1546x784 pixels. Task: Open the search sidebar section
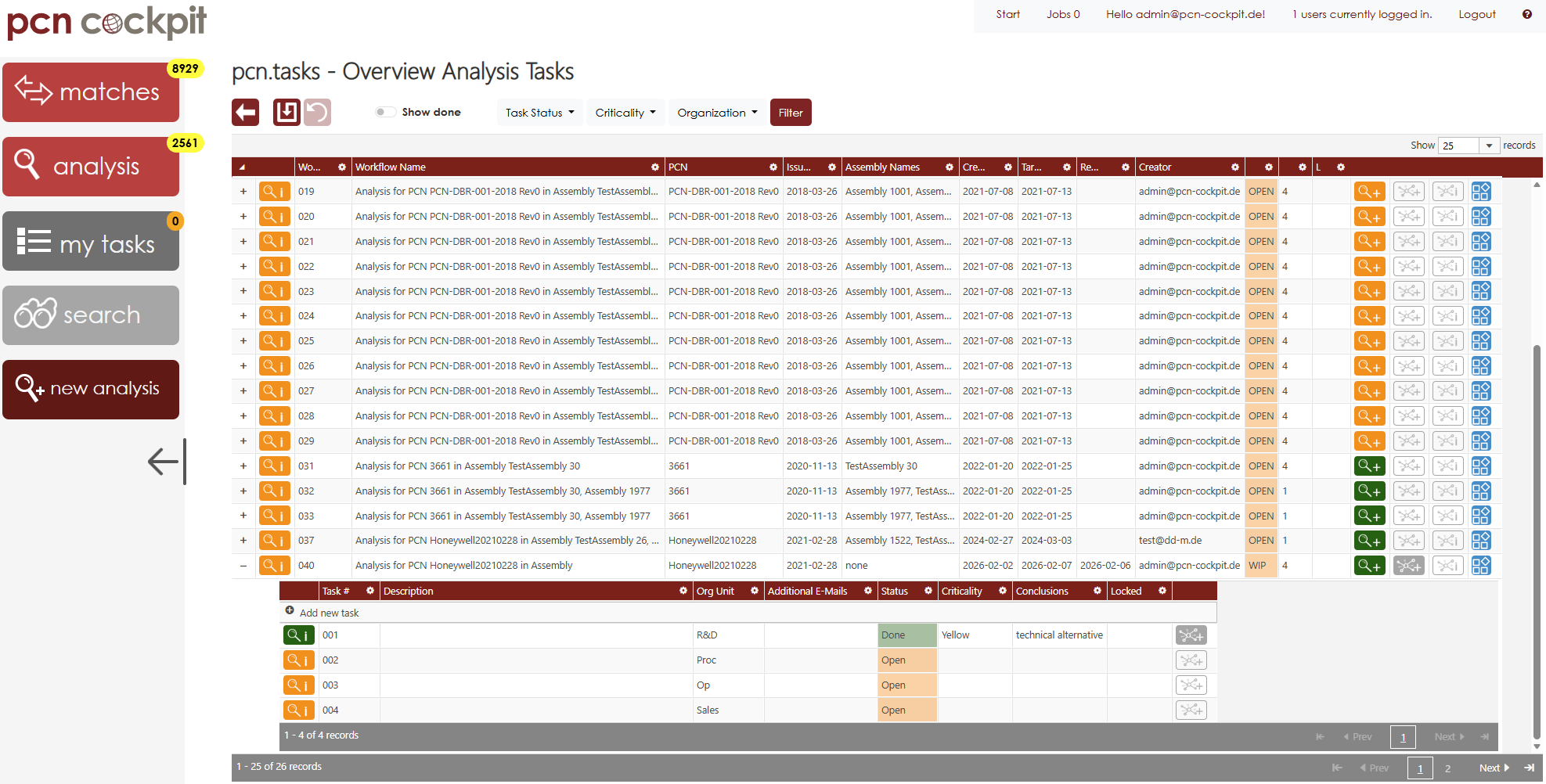91,315
